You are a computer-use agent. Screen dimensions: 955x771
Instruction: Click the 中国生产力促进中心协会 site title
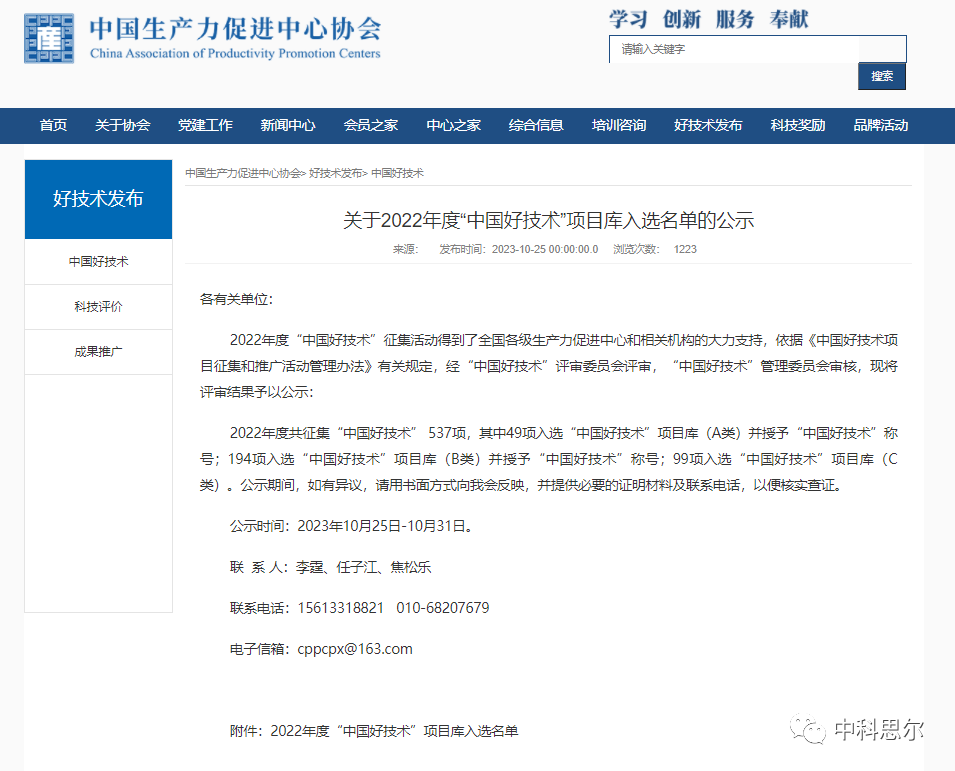(236, 29)
